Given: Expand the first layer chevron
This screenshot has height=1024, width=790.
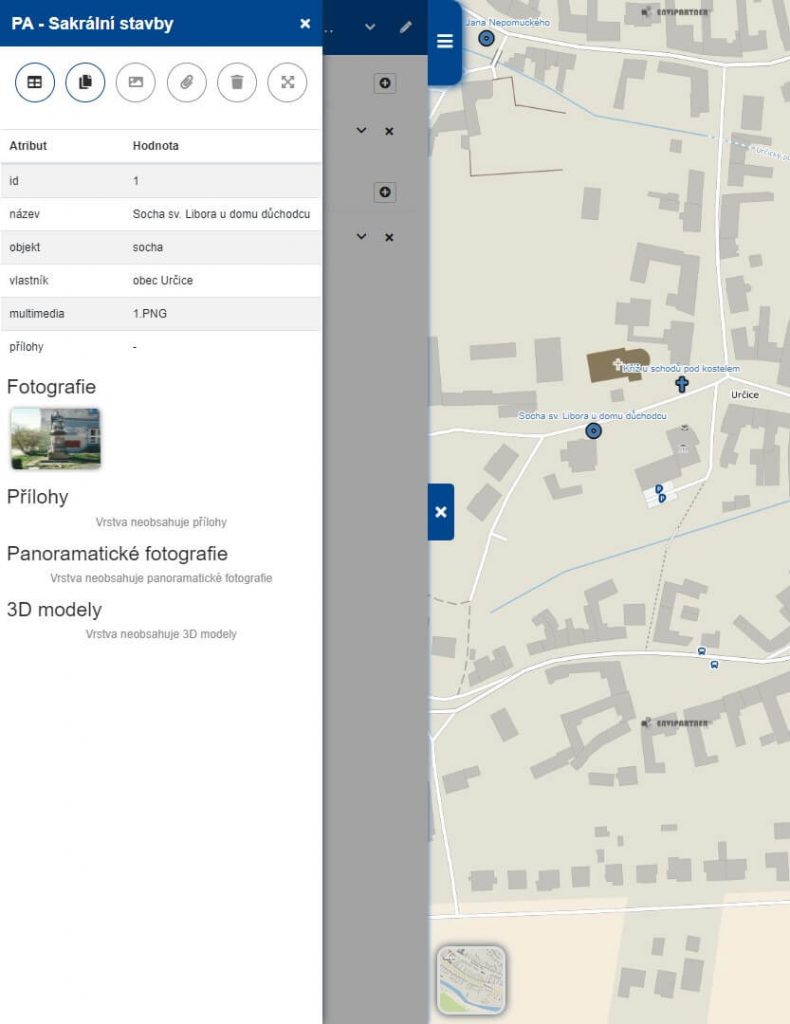Looking at the screenshot, I should tap(362, 131).
